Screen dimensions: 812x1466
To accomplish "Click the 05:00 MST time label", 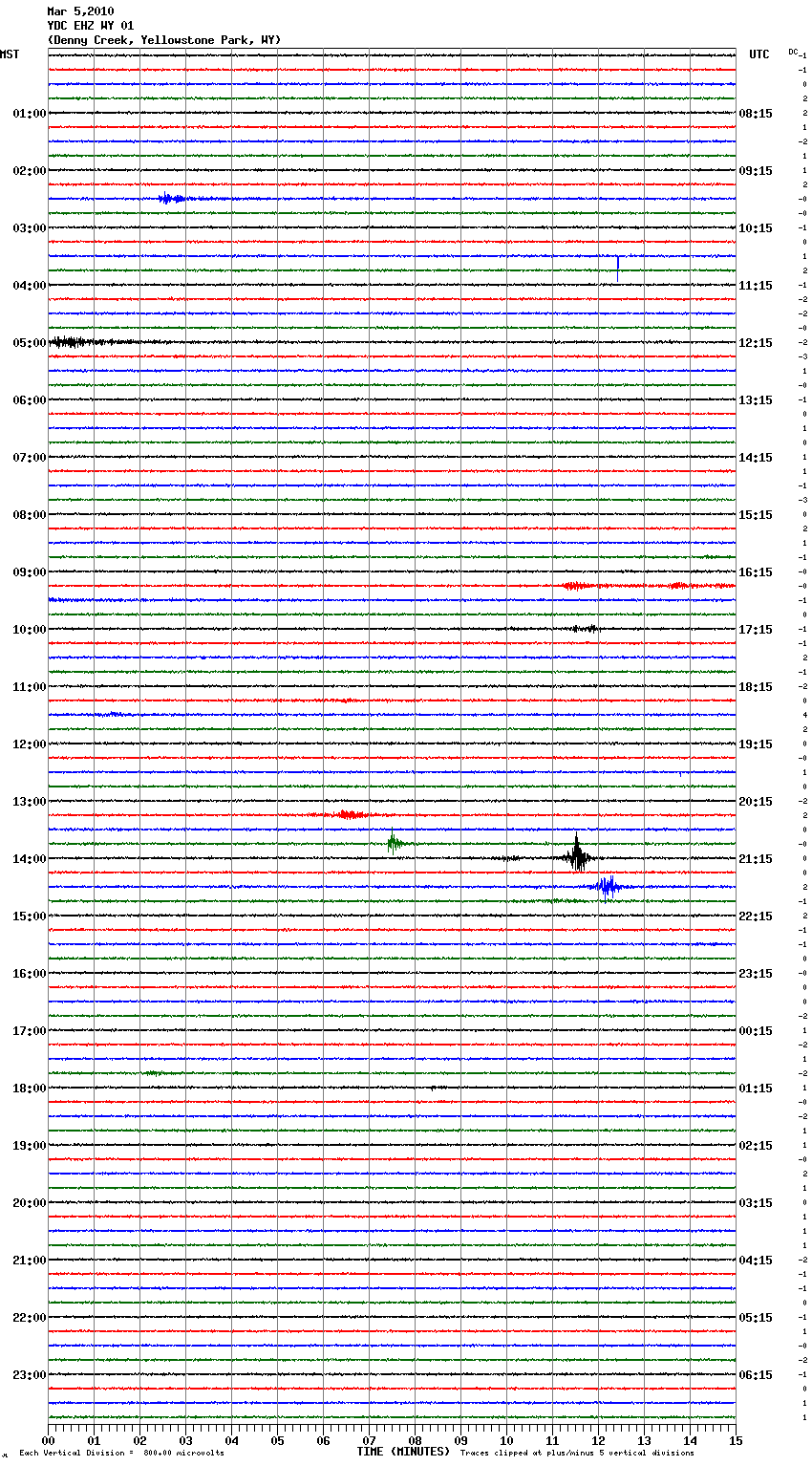I will coord(29,343).
